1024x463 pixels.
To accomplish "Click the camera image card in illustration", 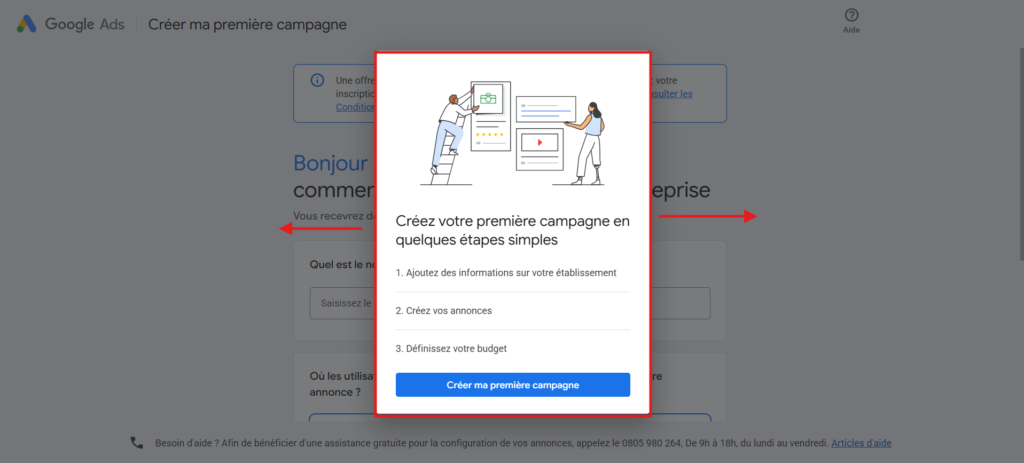I will [487, 99].
